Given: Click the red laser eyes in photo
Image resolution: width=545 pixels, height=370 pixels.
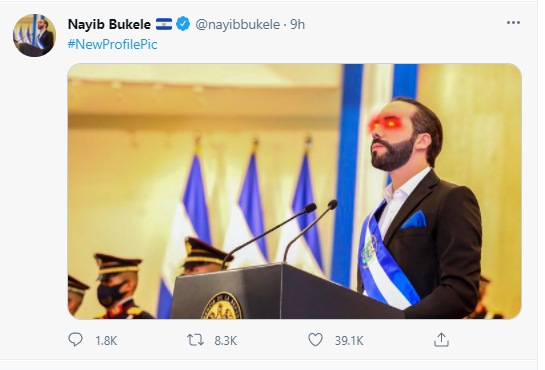Looking at the screenshot, I should [x=385, y=123].
